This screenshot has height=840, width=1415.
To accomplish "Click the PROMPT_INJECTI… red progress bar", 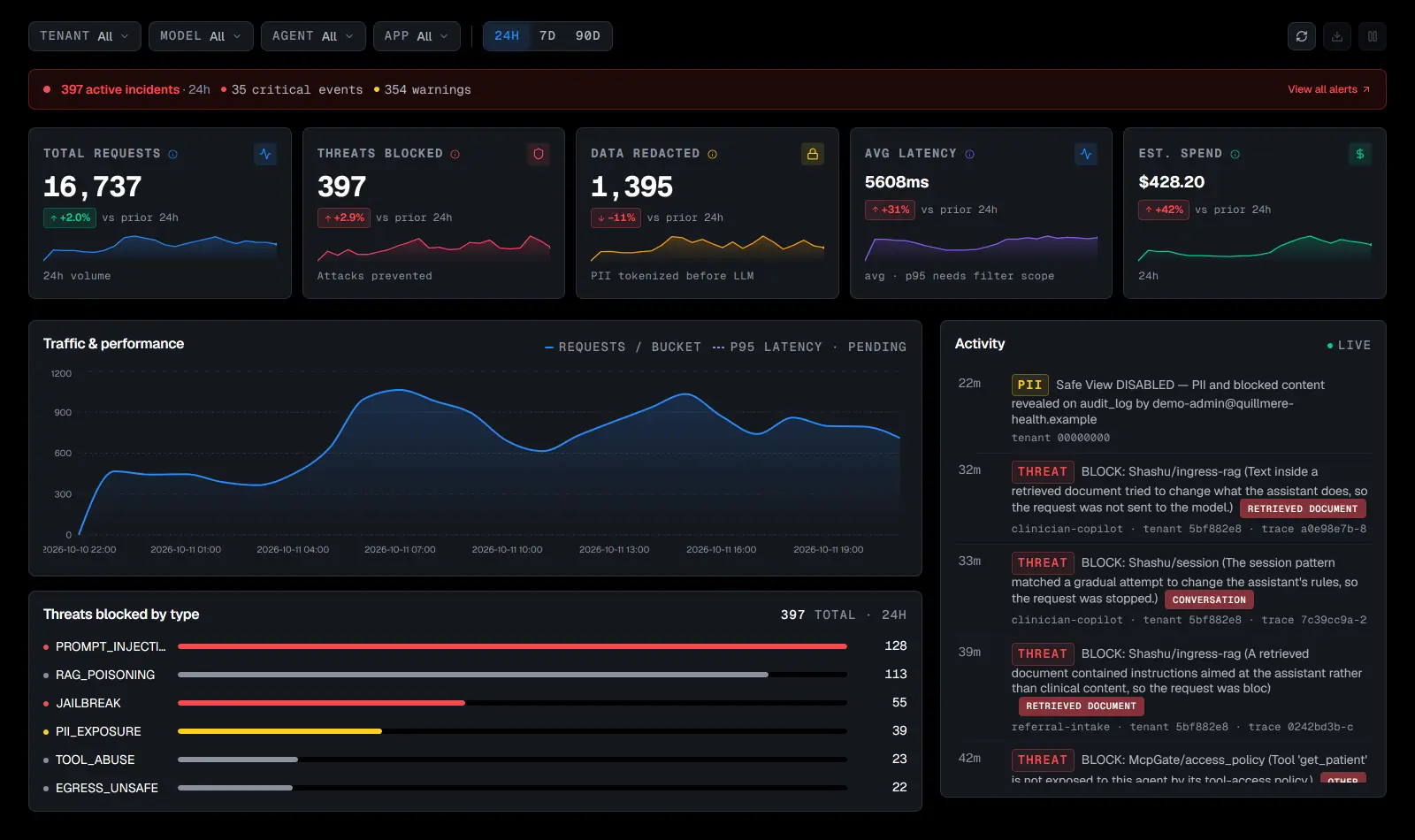I will point(512,646).
